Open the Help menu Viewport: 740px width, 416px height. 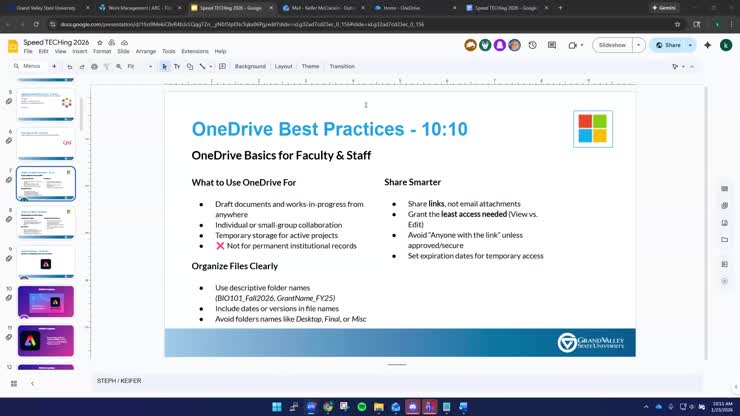click(x=220, y=51)
